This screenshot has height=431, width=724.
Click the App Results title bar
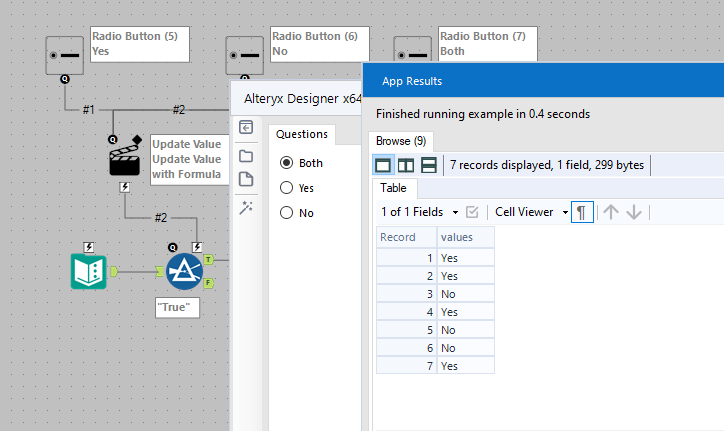click(x=543, y=80)
